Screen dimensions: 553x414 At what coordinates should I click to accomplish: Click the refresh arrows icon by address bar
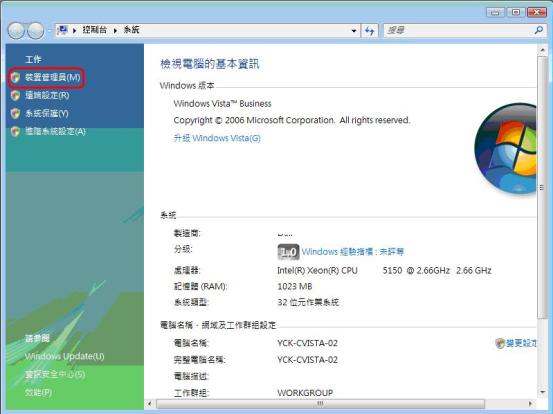(369, 31)
